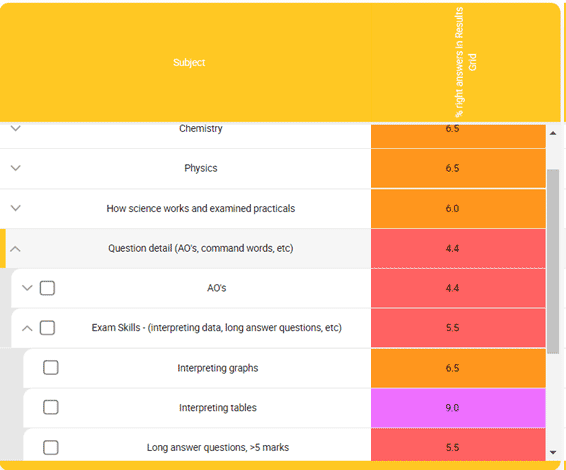Expand the Physics row chevron

click(x=16, y=168)
